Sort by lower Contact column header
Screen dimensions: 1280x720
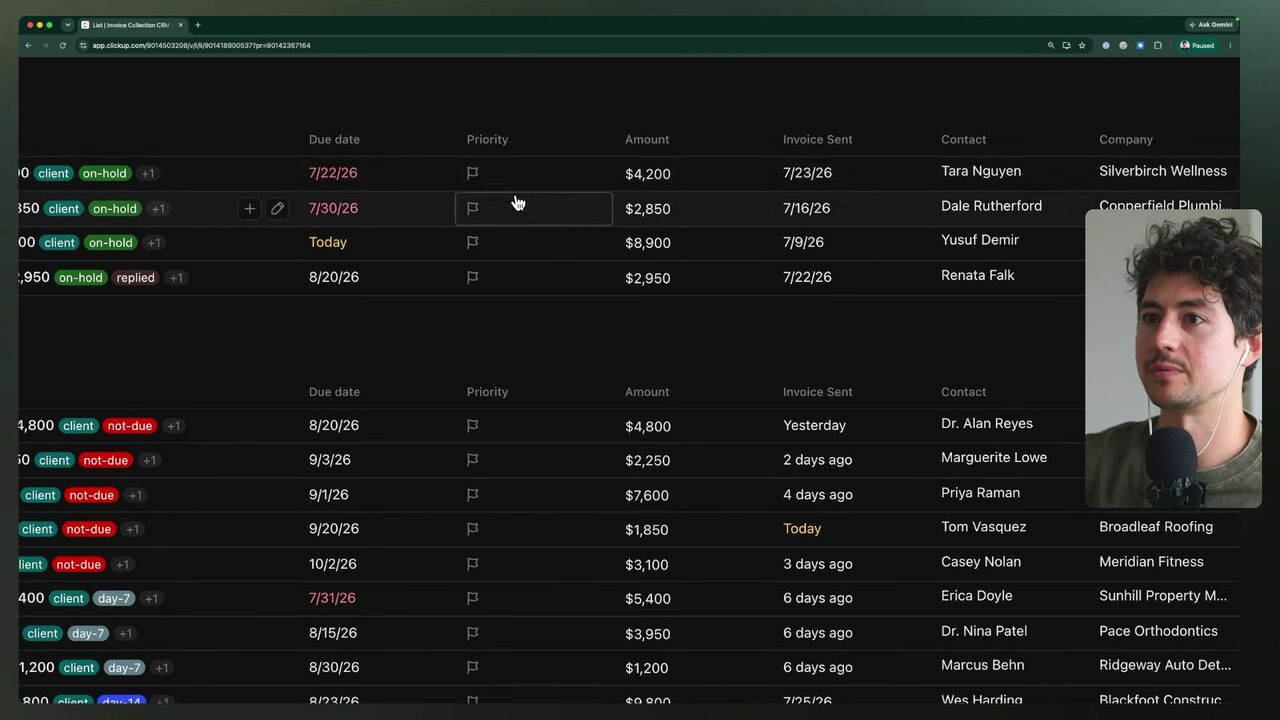(964, 392)
